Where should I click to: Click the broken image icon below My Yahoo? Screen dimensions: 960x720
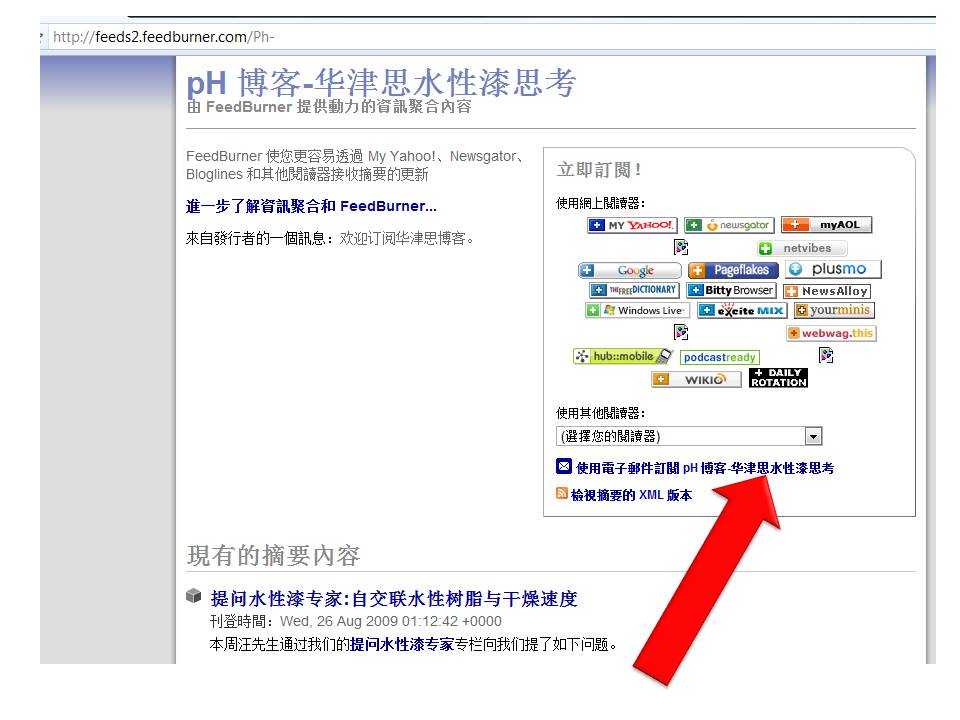(681, 247)
